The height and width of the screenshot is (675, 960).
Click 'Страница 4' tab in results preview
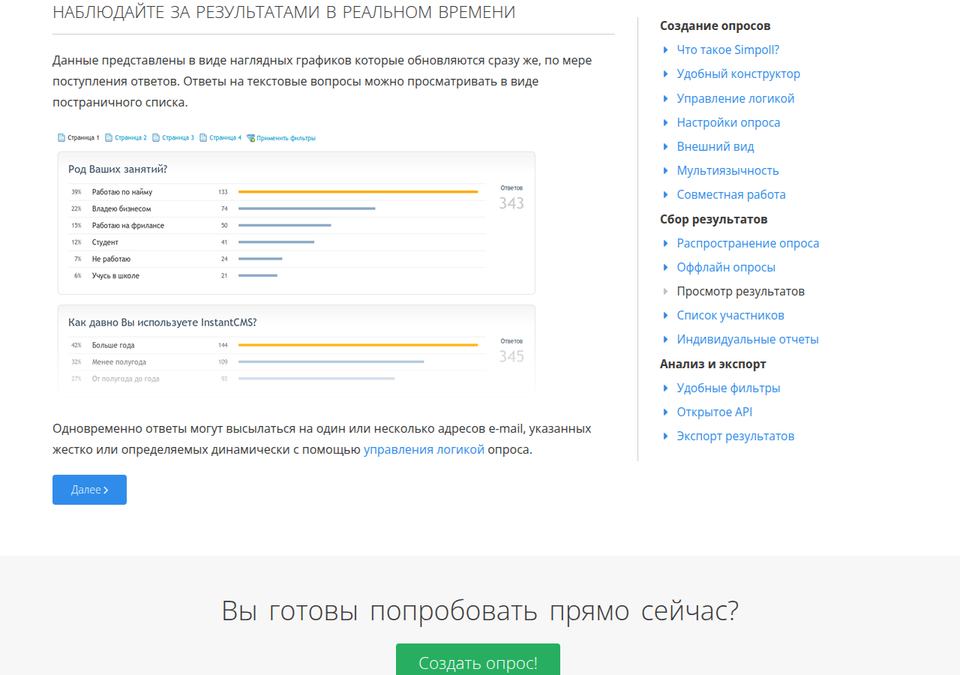(x=225, y=138)
